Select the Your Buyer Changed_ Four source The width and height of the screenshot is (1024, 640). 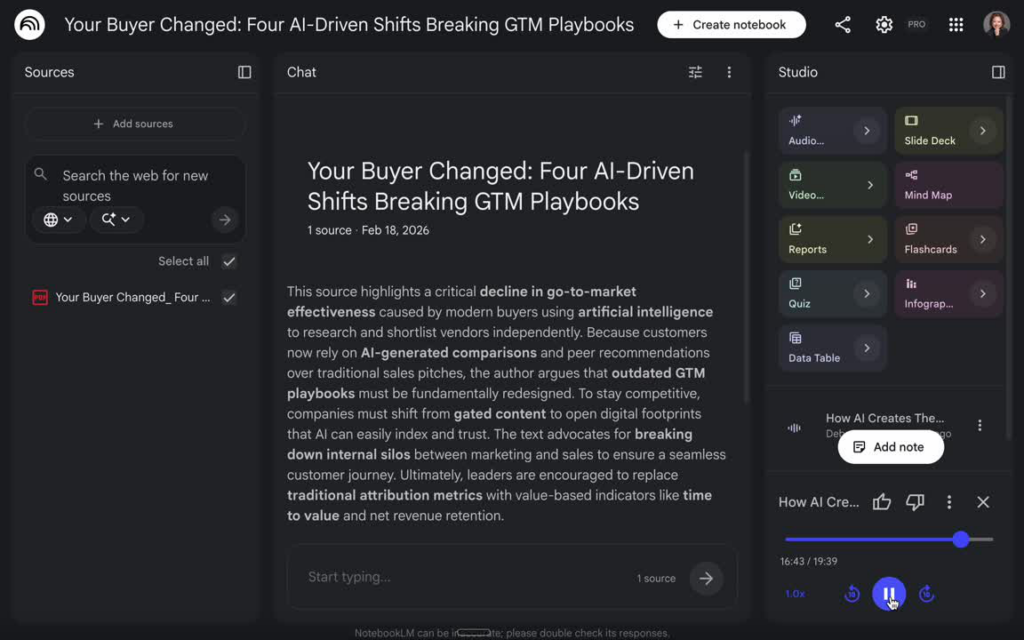[133, 297]
